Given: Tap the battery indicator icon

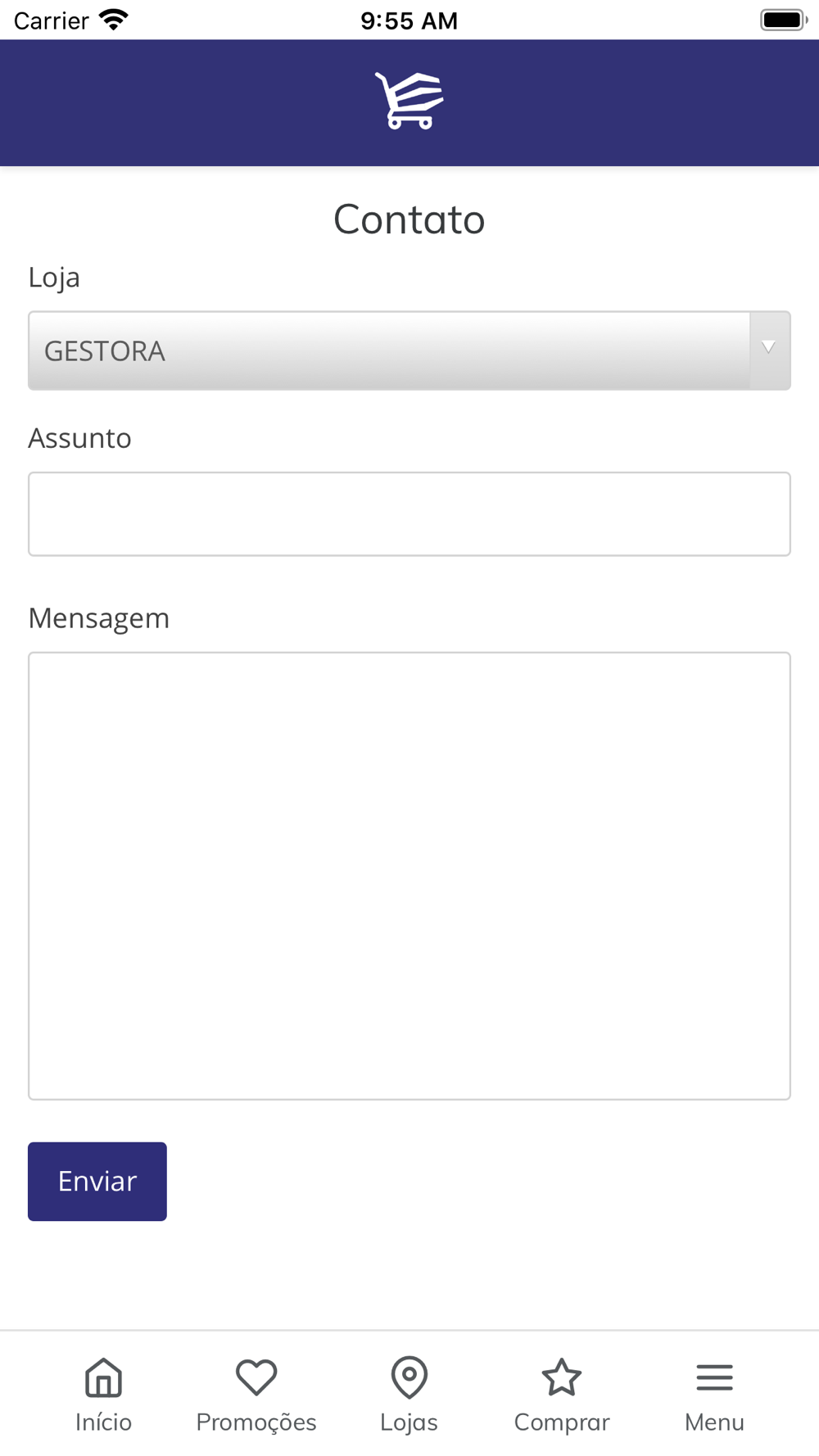Looking at the screenshot, I should click(784, 20).
